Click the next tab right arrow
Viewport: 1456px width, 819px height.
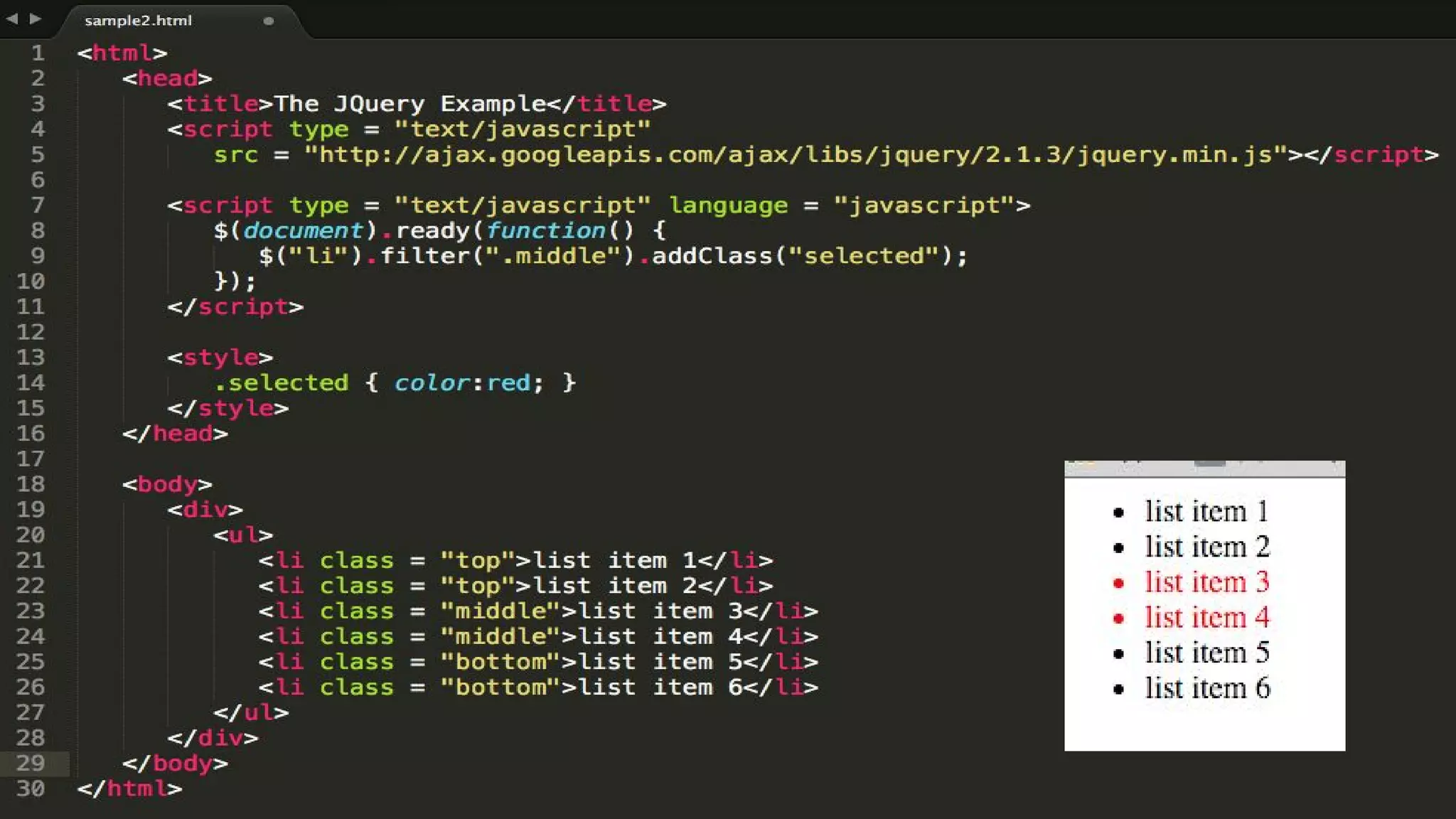tap(35, 19)
